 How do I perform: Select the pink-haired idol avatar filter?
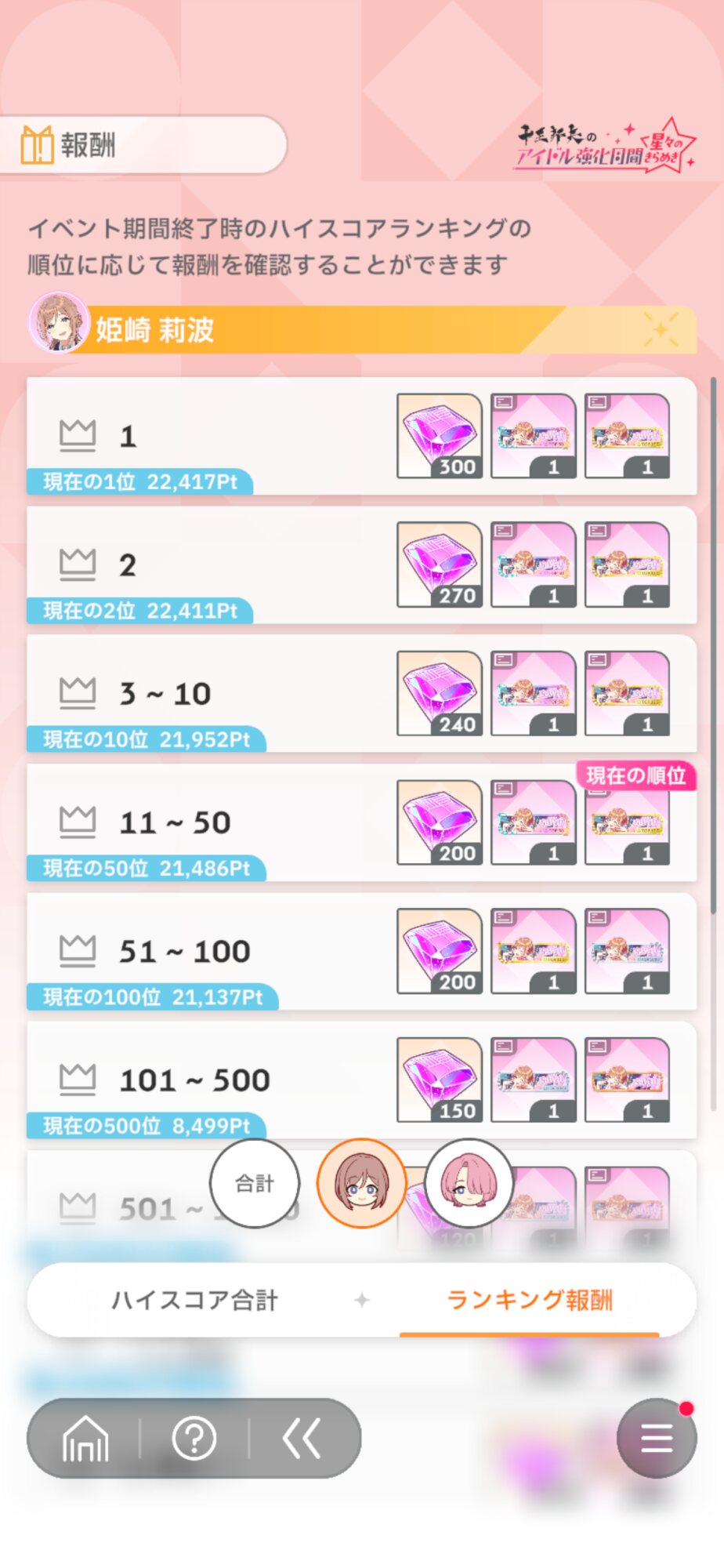tap(469, 1183)
